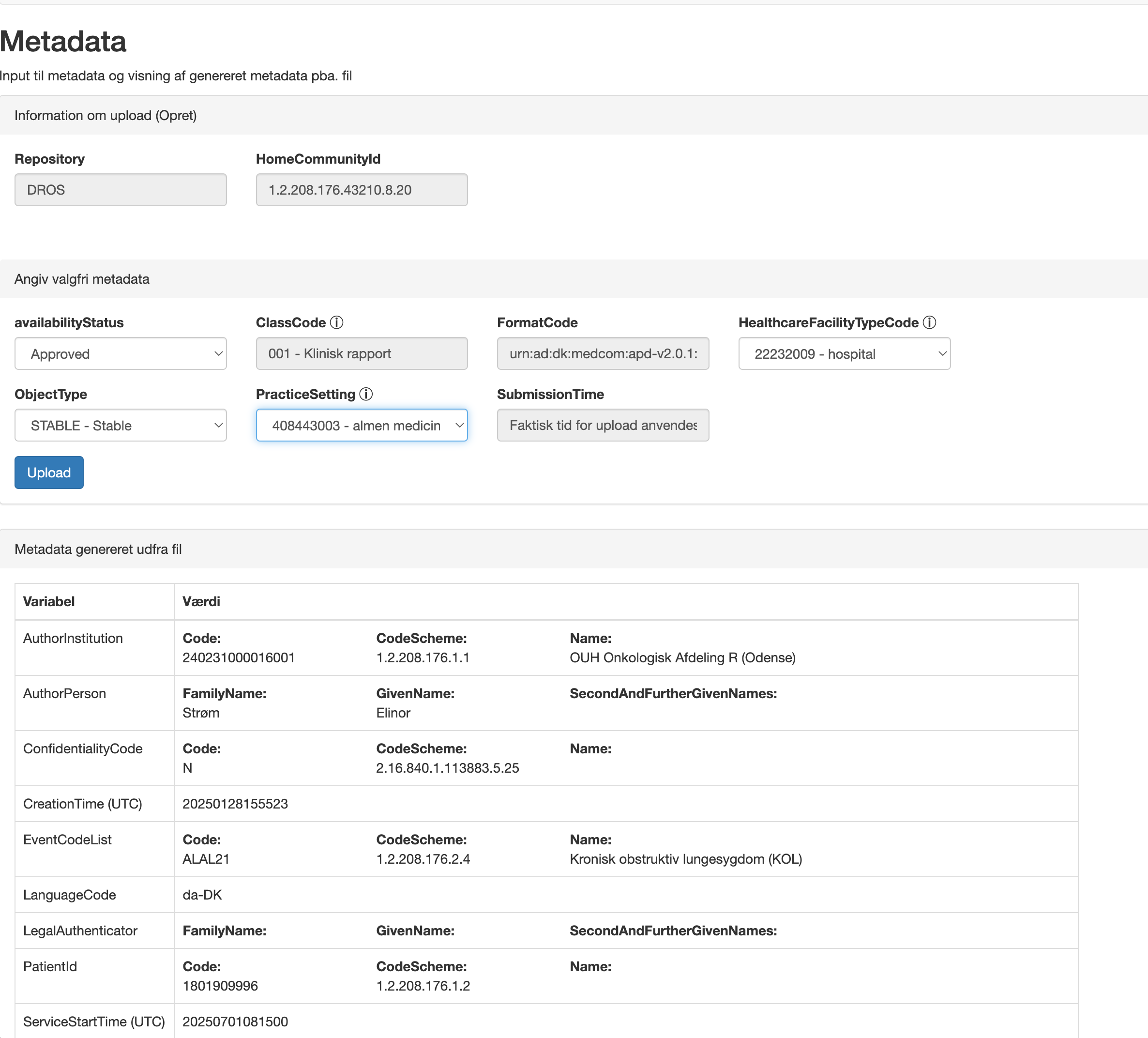Image resolution: width=1148 pixels, height=1038 pixels.
Task: Click the HealthcareFacilityTypeCode info icon
Action: [x=929, y=322]
